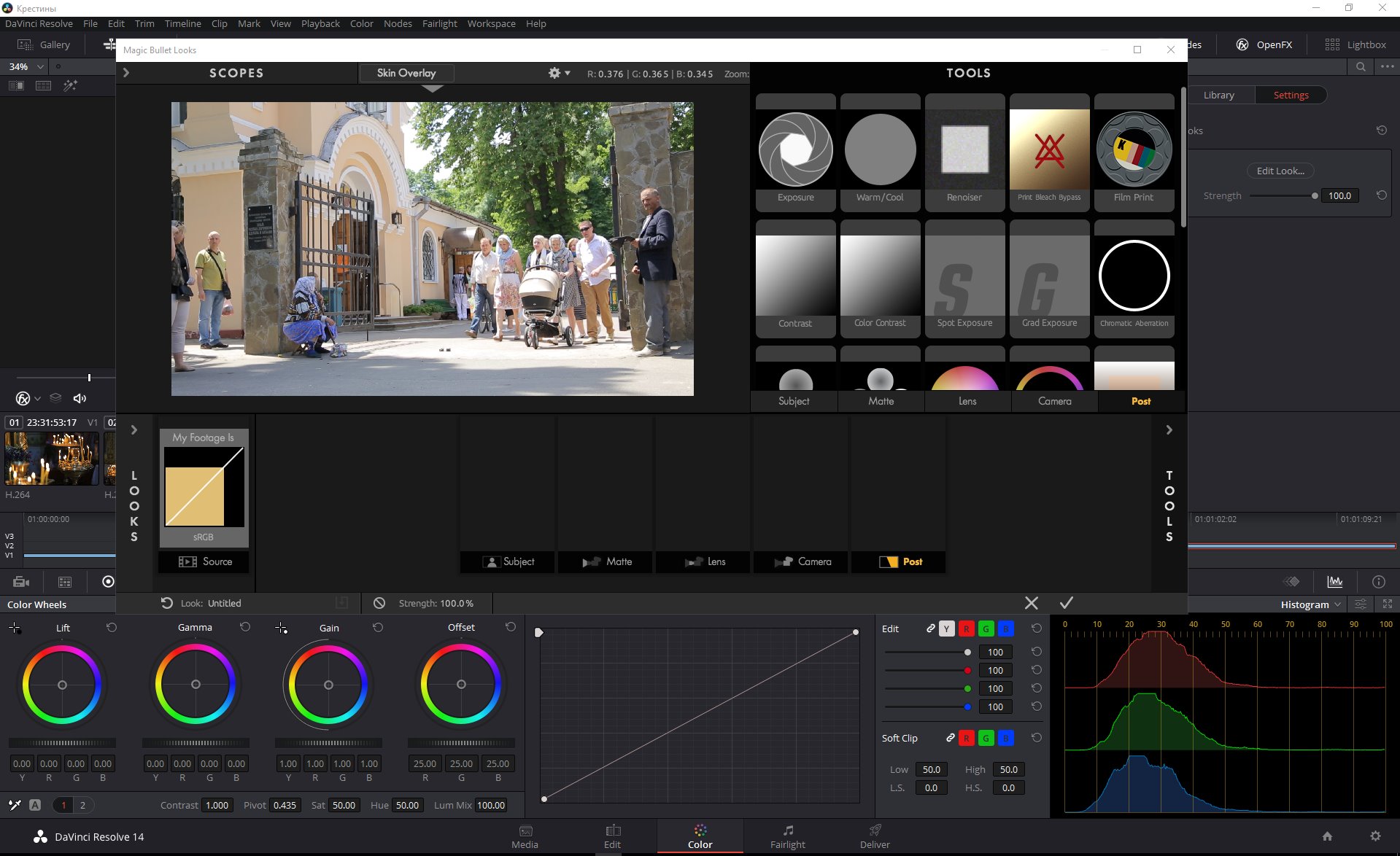Select the Exposure tool
1400x856 pixels.
click(x=795, y=152)
